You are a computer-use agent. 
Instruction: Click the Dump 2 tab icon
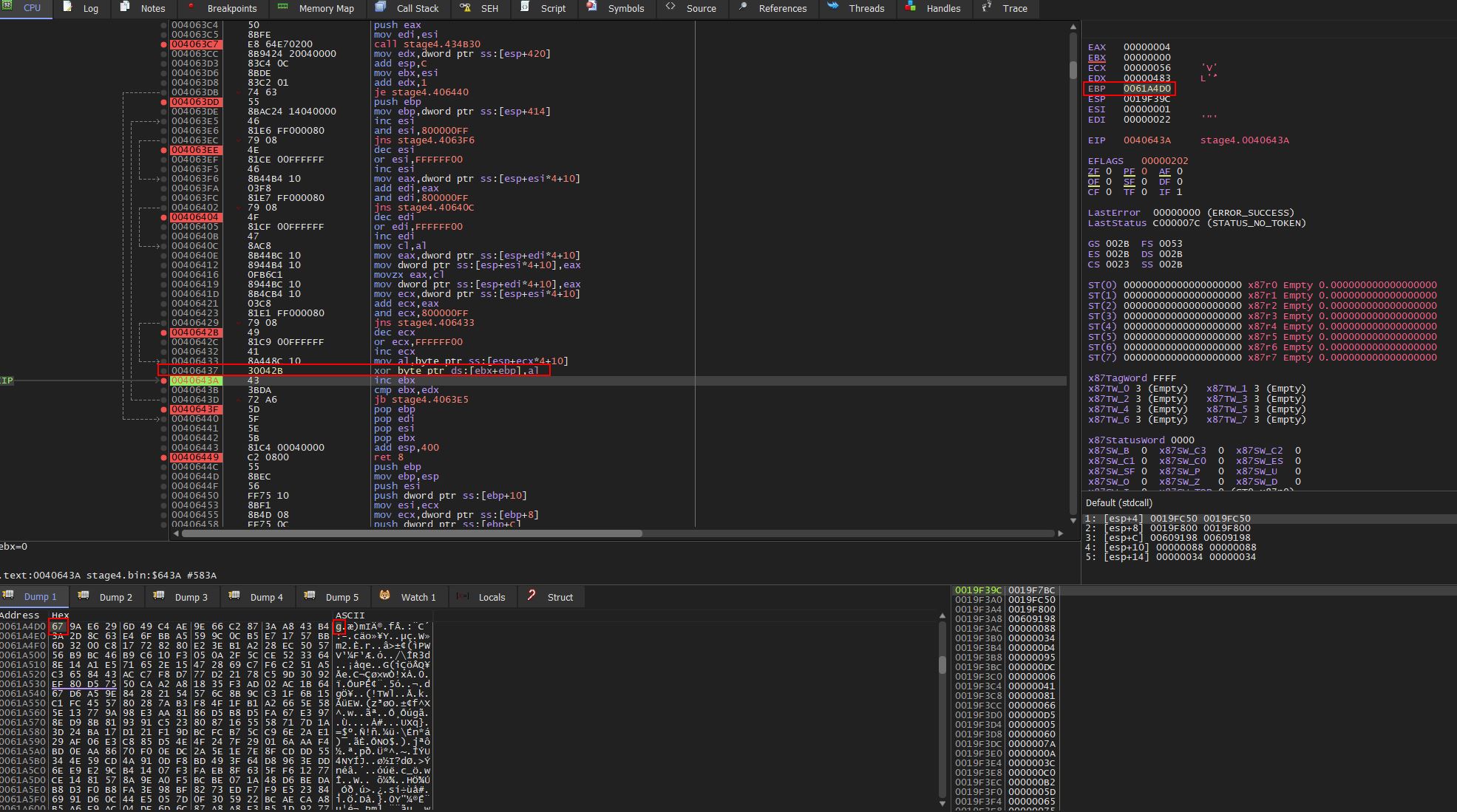tap(84, 596)
